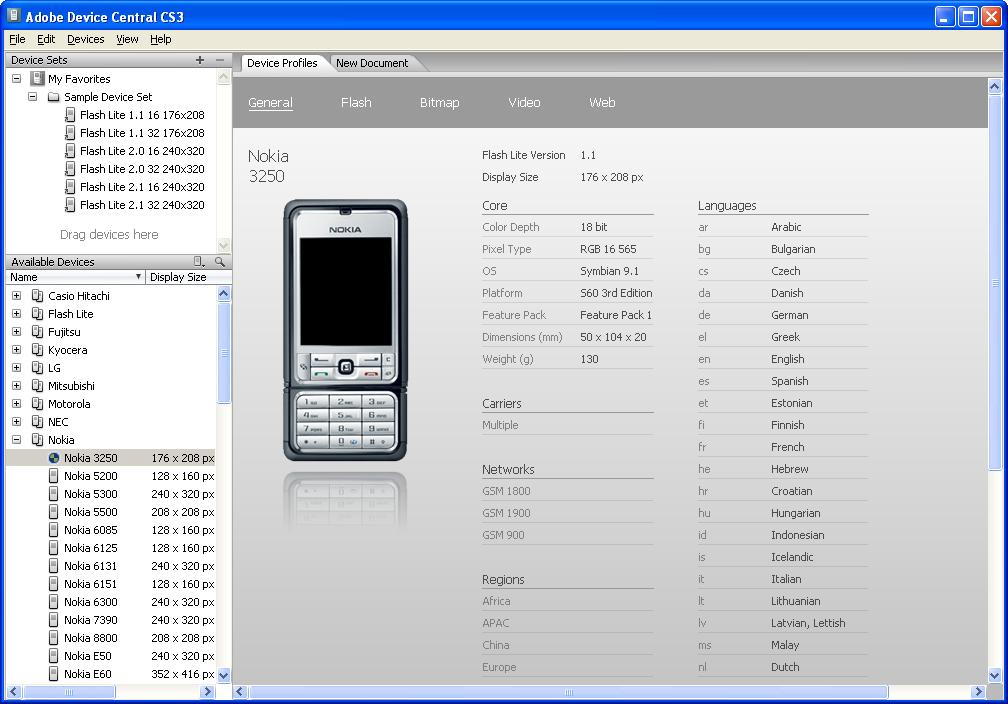
Task: Open the View menu
Action: (127, 39)
